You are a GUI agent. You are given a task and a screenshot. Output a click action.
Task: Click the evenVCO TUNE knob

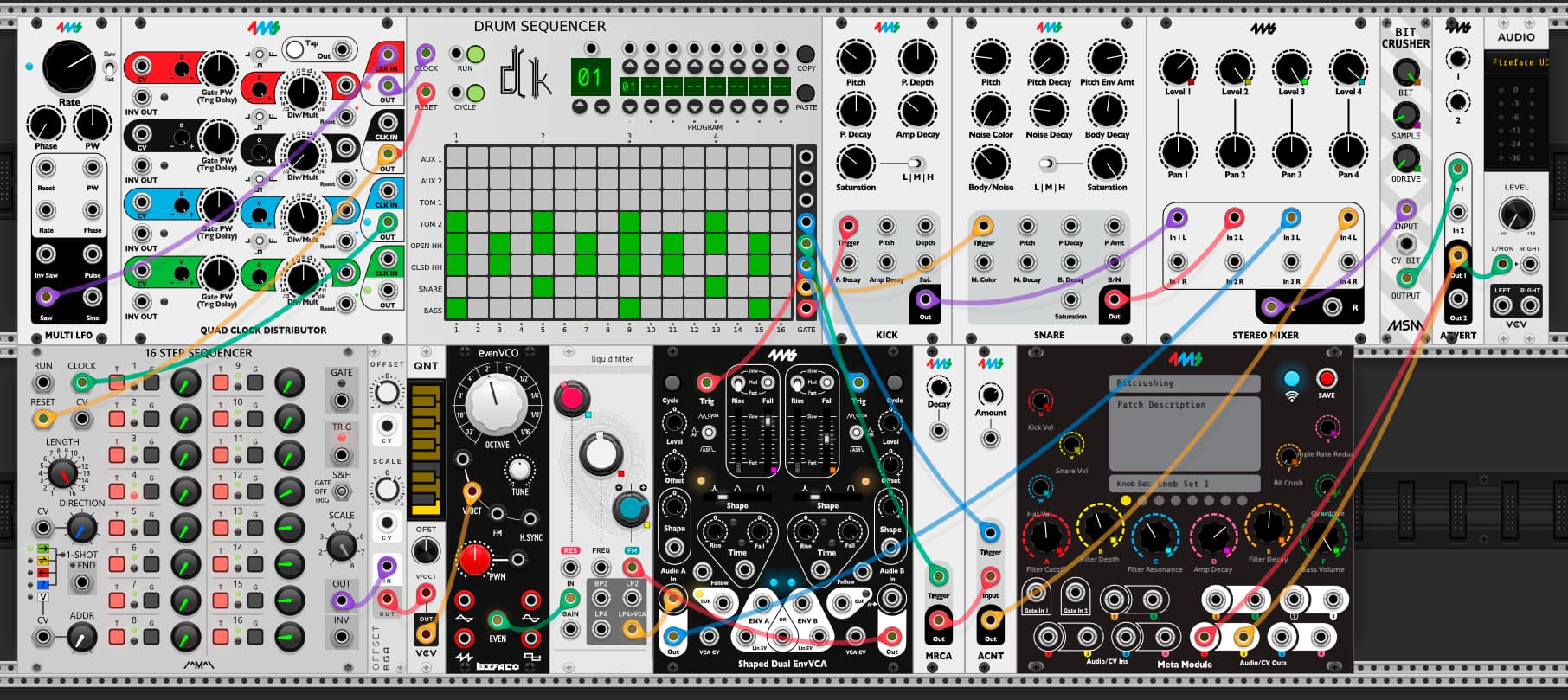click(x=519, y=470)
